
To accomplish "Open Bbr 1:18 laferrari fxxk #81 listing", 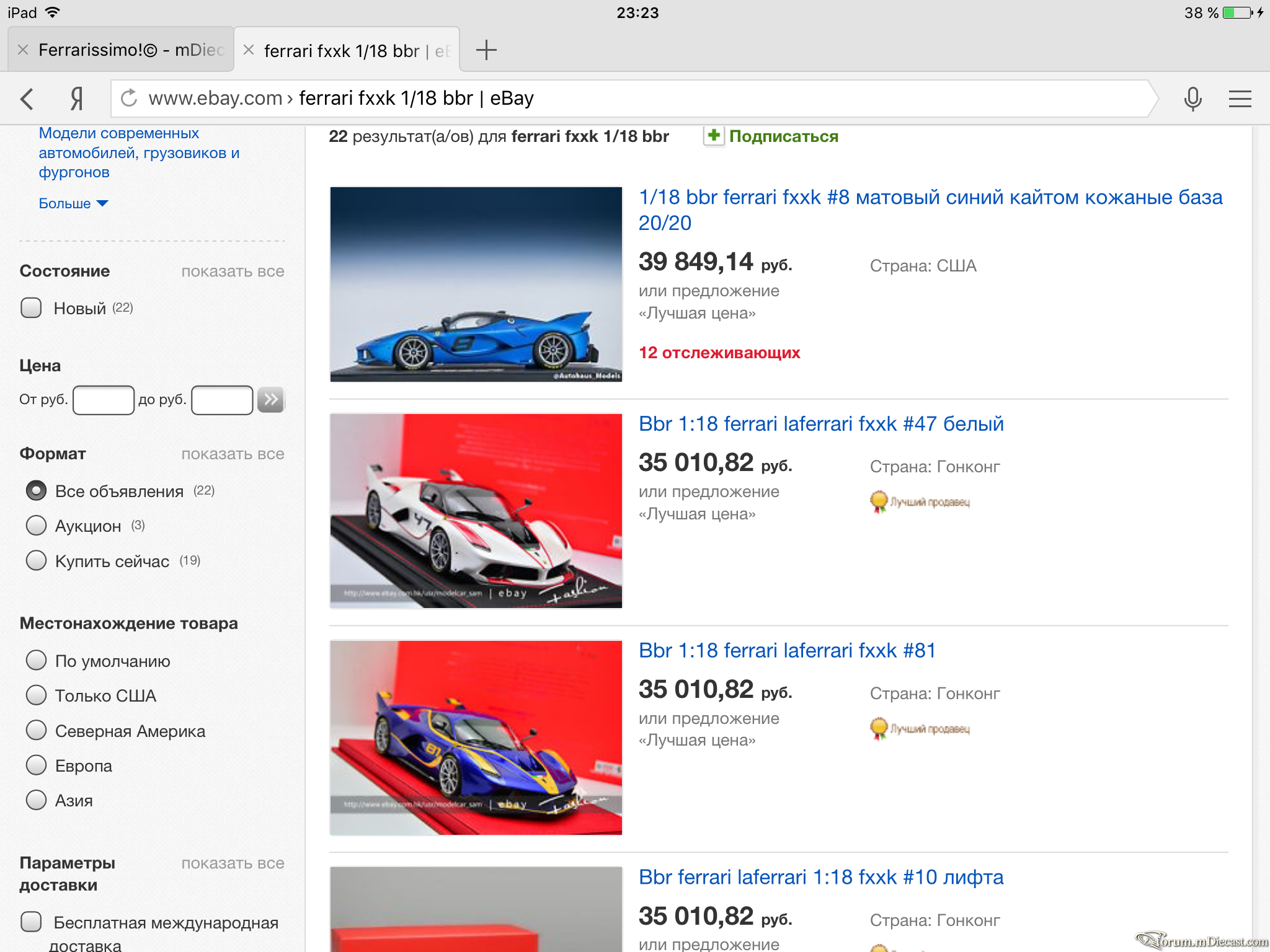I will [787, 651].
